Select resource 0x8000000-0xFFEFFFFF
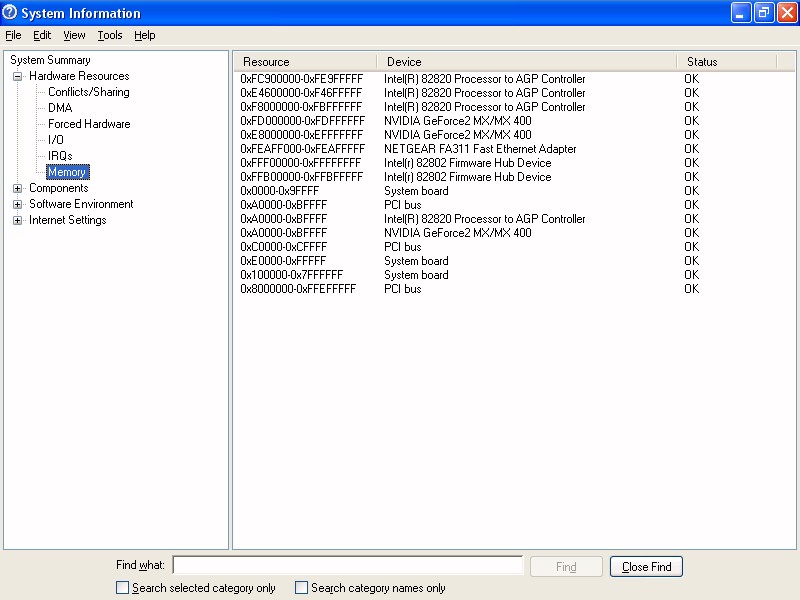This screenshot has width=800, height=600. coord(298,289)
